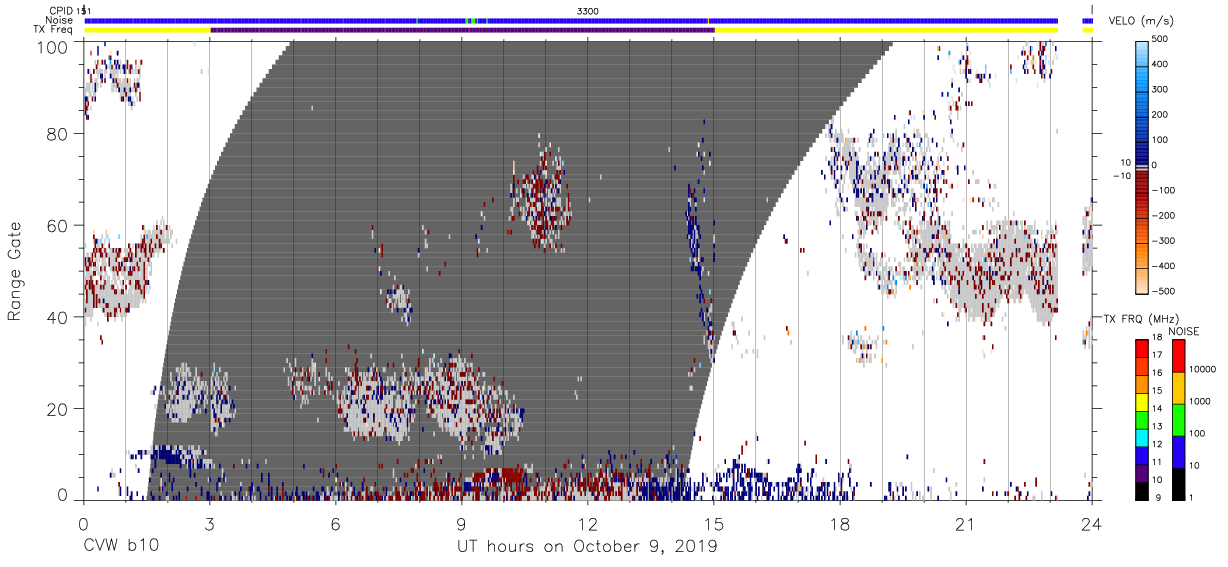Click the 'TX FRQ (MHz)' legend title
This screenshot has height=567, width=1228.
tap(1139, 319)
